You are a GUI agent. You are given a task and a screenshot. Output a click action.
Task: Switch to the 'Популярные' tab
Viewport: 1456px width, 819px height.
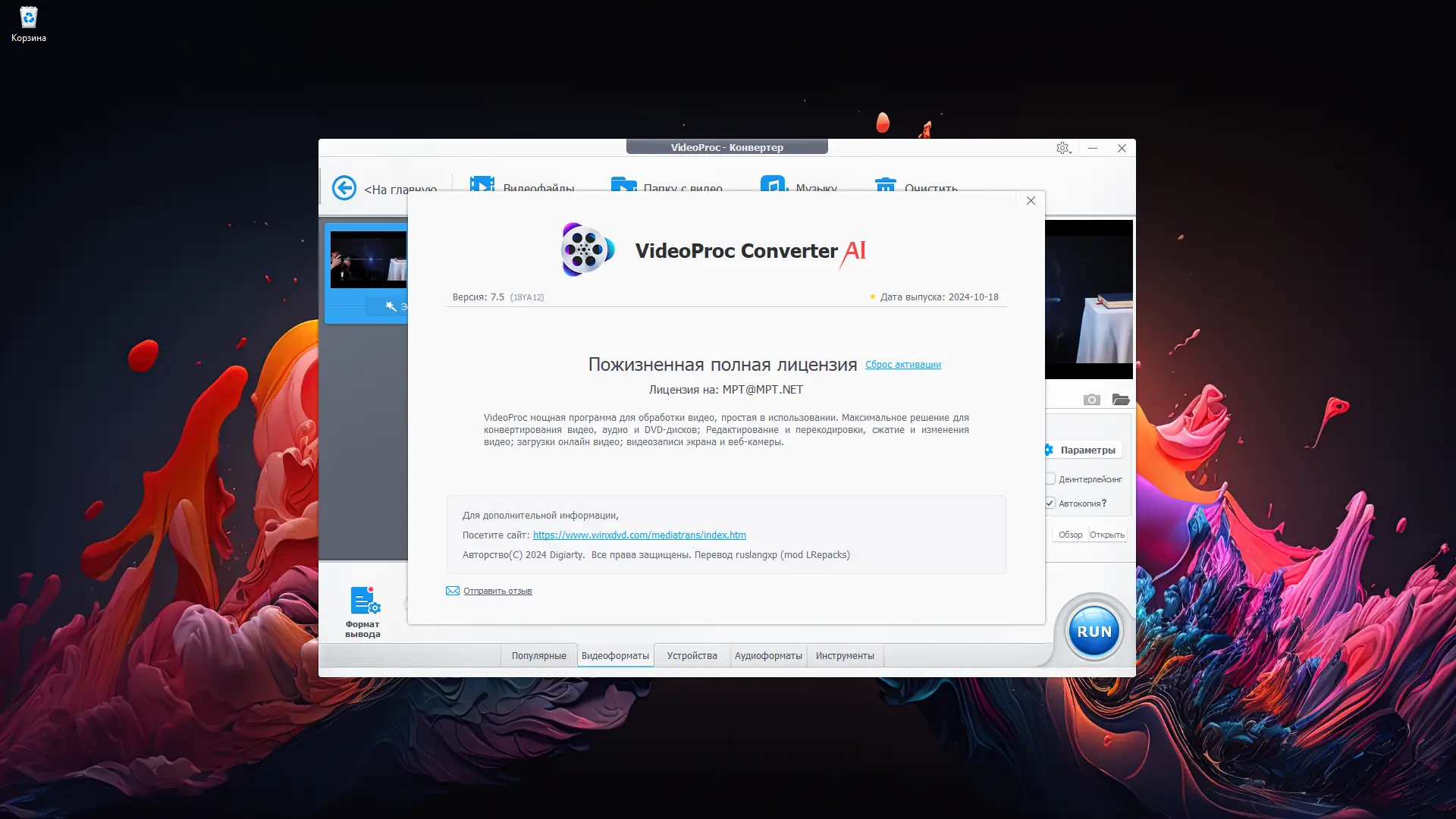(x=538, y=655)
